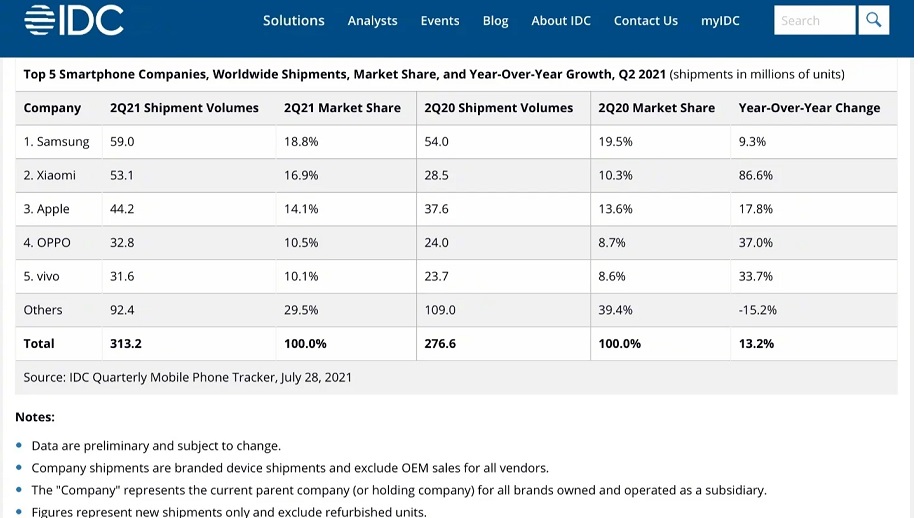The width and height of the screenshot is (920, 518).
Task: Navigate to the Blog
Action: click(495, 21)
